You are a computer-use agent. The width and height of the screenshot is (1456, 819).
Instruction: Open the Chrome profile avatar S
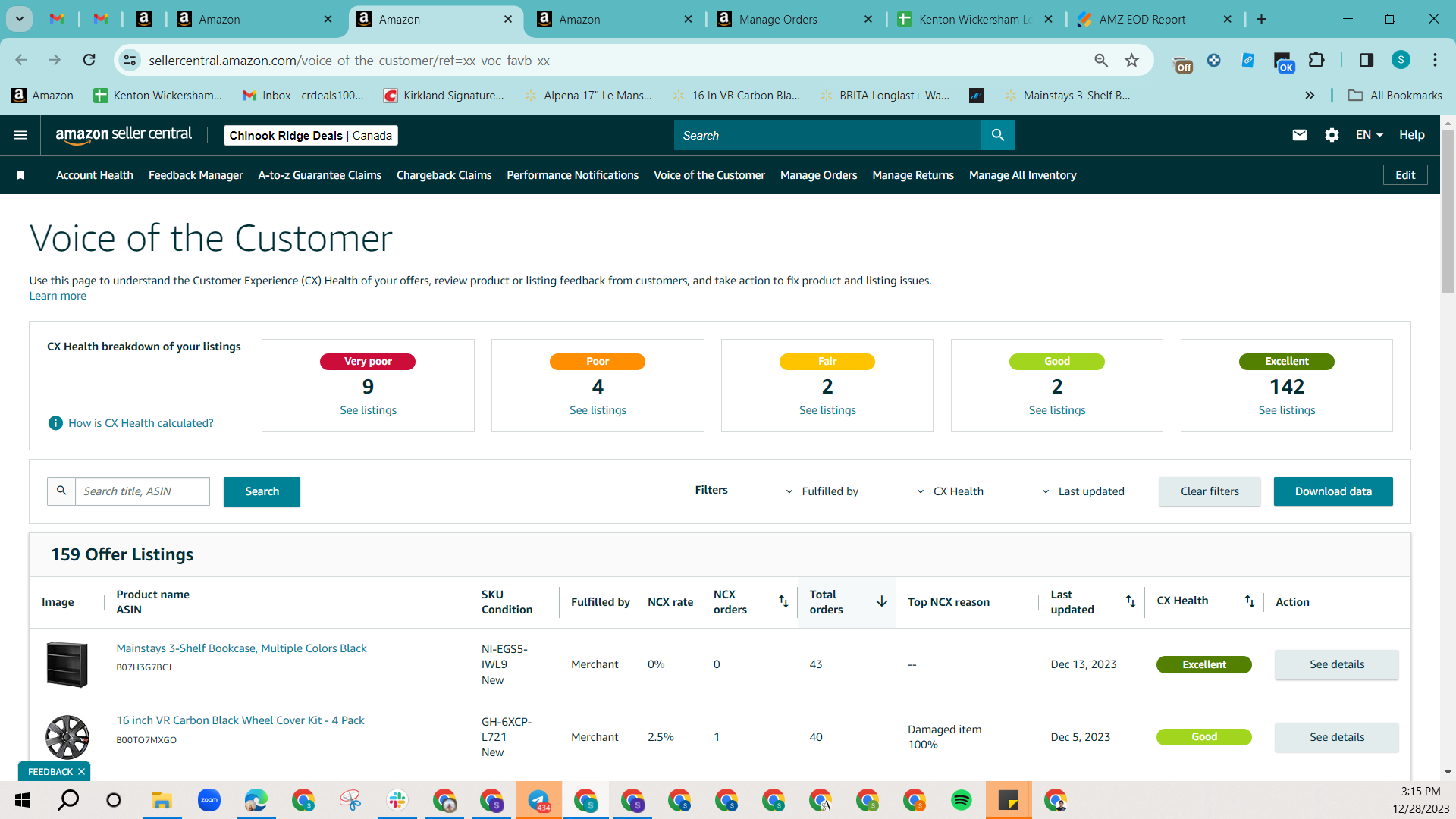[x=1401, y=60]
